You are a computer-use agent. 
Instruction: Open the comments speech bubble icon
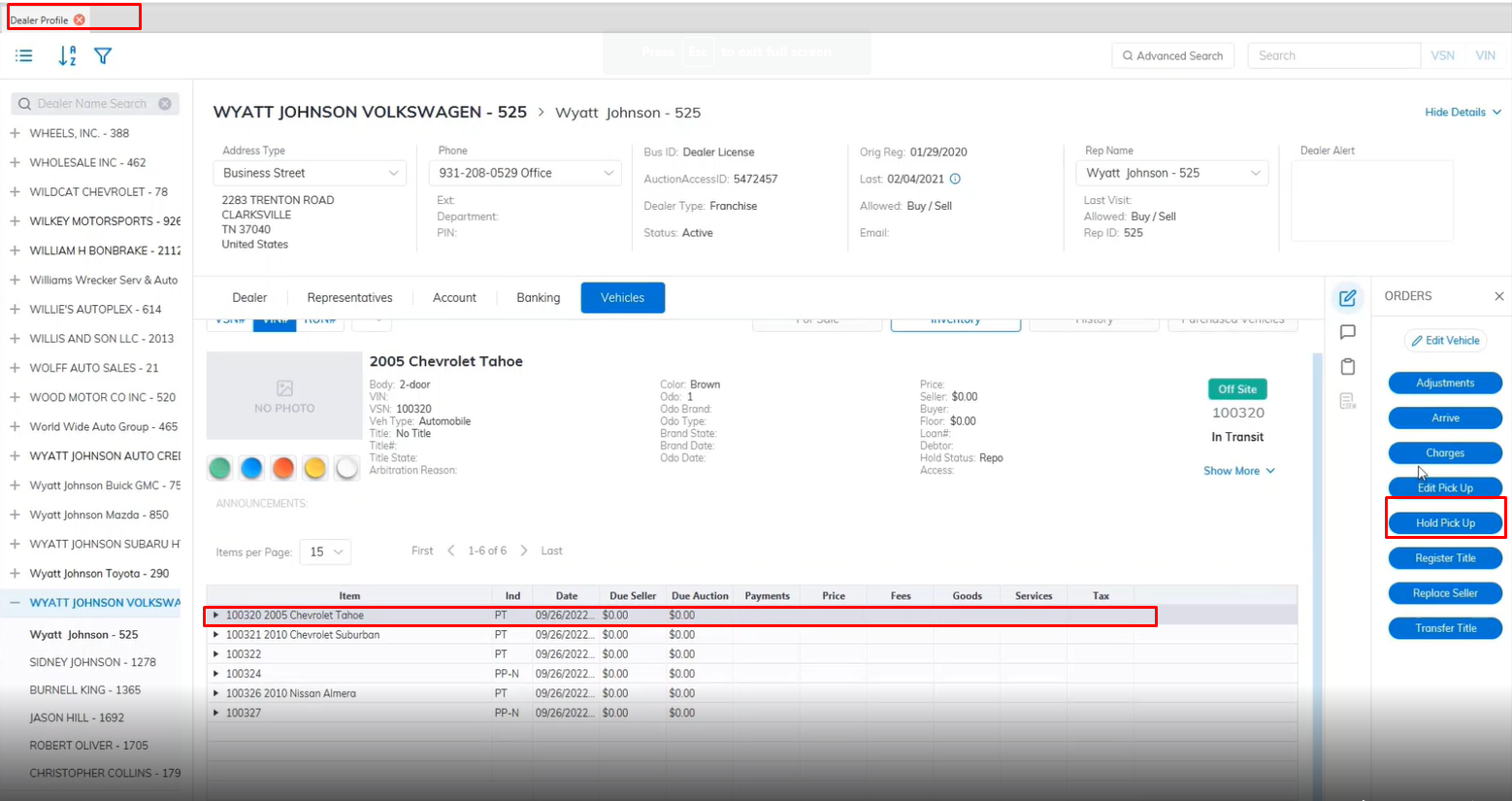pyautogui.click(x=1347, y=332)
